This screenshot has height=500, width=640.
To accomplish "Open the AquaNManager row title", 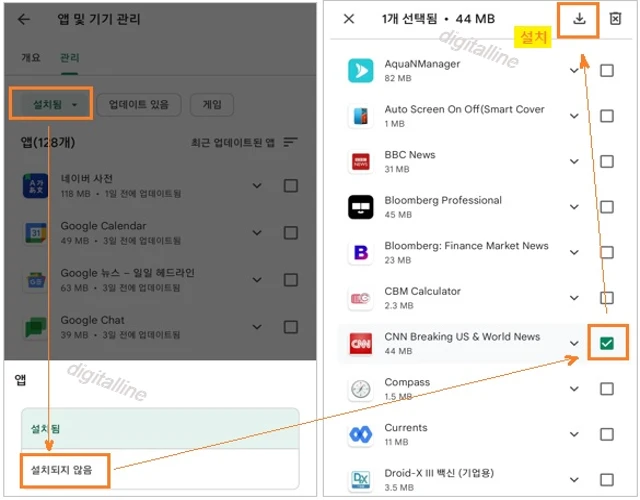I will coord(422,64).
